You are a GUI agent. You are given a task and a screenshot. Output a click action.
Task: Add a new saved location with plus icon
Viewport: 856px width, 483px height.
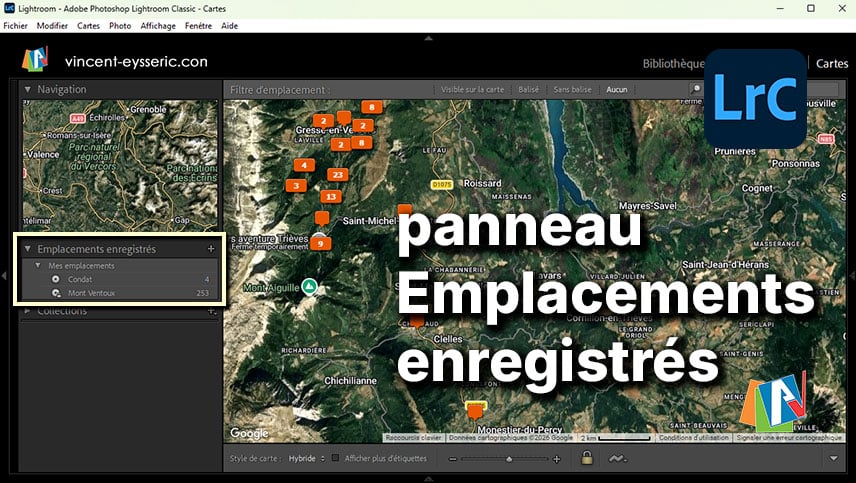(x=210, y=249)
